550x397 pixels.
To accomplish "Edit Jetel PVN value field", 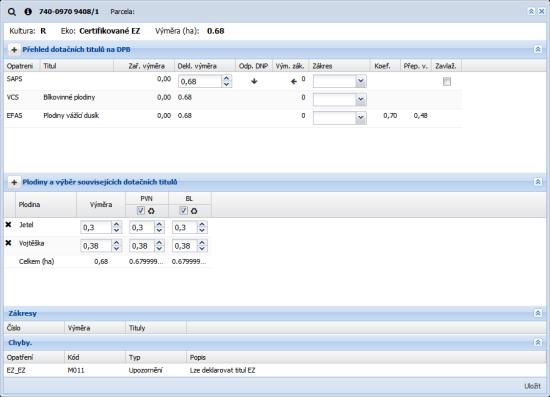I will 142,228.
